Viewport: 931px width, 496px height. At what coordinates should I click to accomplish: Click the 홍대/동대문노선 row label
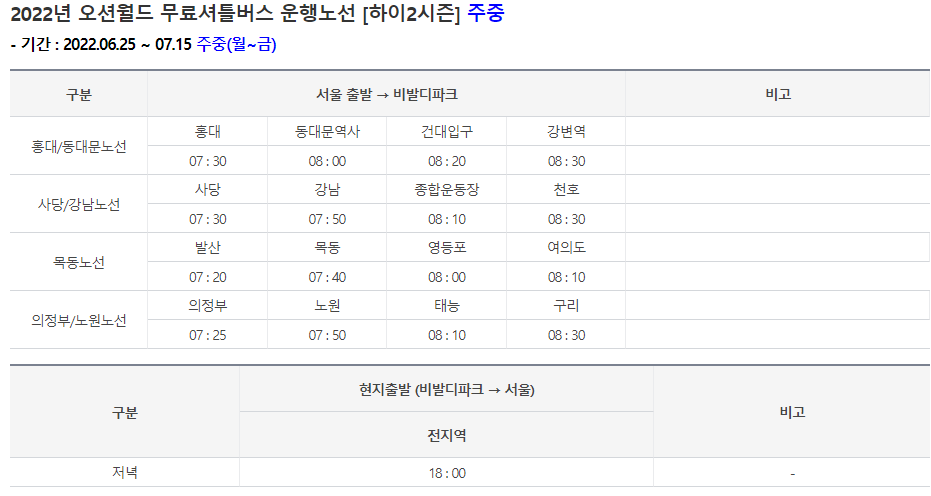78,147
